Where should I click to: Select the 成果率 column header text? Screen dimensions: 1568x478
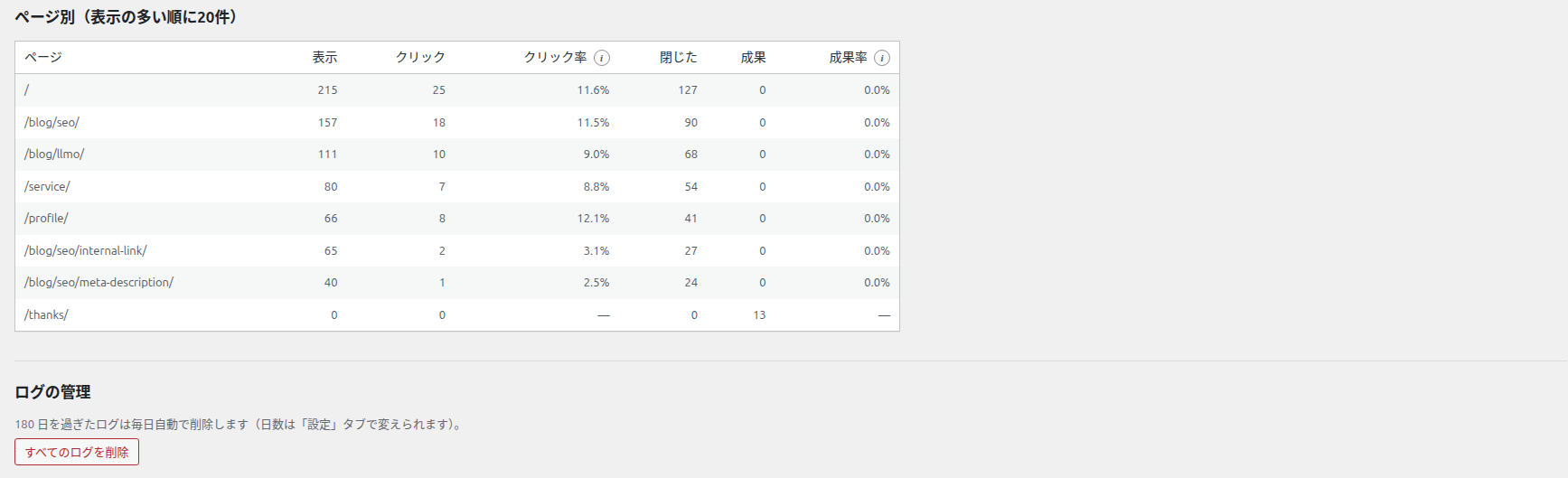[x=848, y=57]
